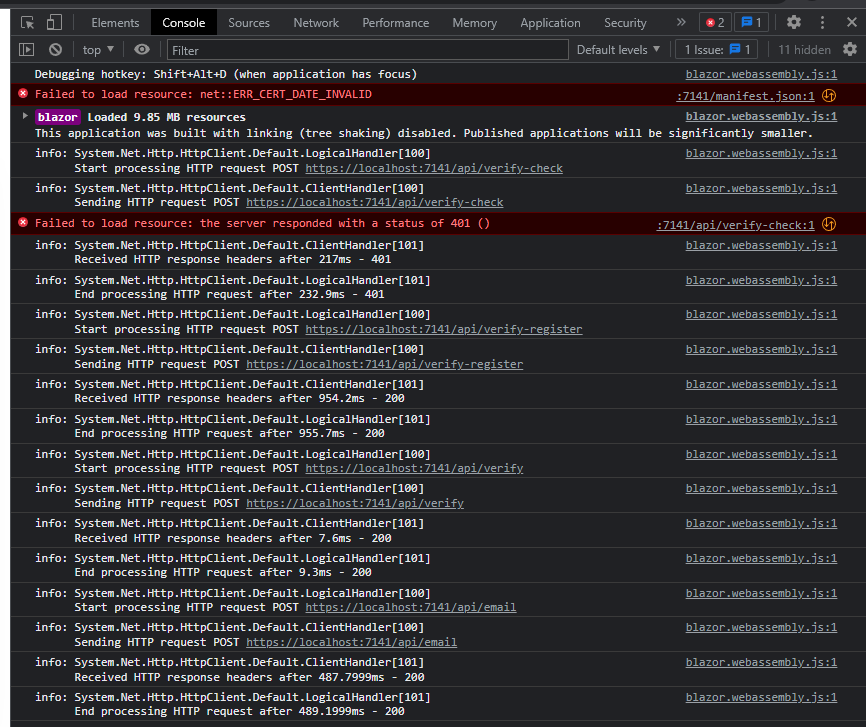Follow the Sending request verify-check URL
Image resolution: width=866 pixels, height=727 pixels.
(374, 202)
